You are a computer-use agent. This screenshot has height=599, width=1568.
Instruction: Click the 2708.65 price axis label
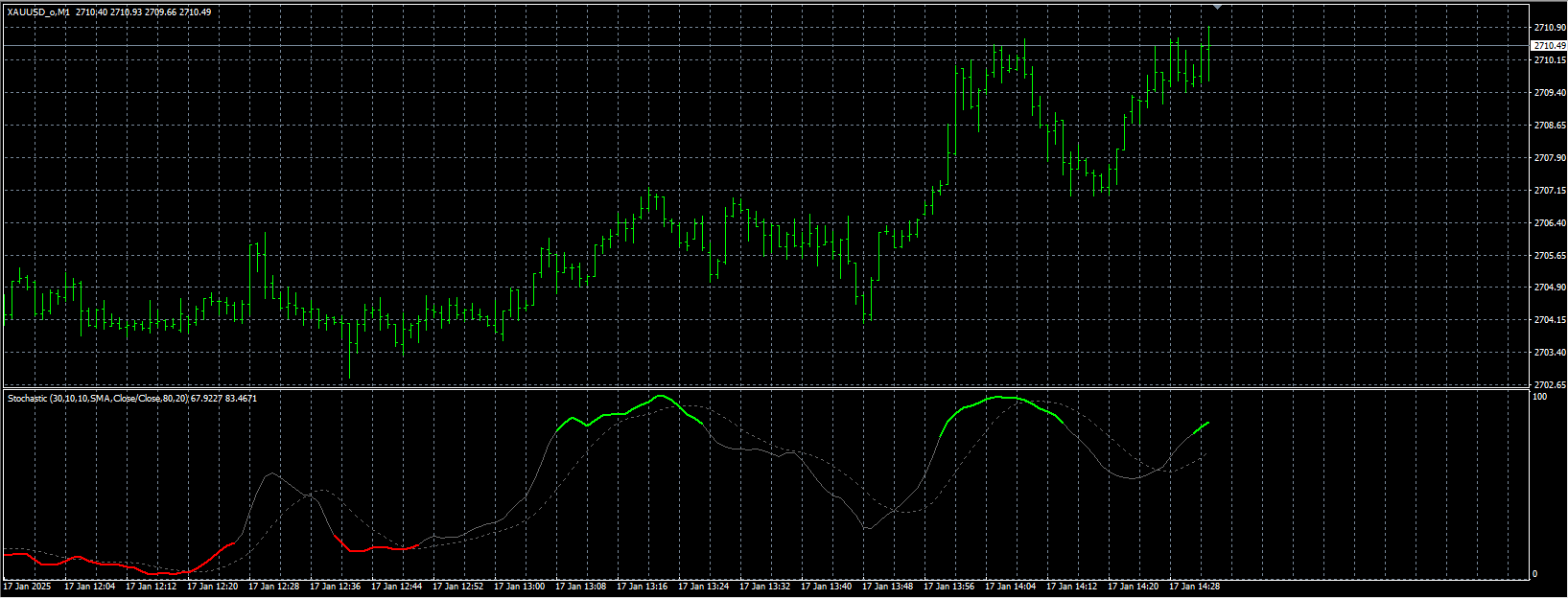(1549, 126)
